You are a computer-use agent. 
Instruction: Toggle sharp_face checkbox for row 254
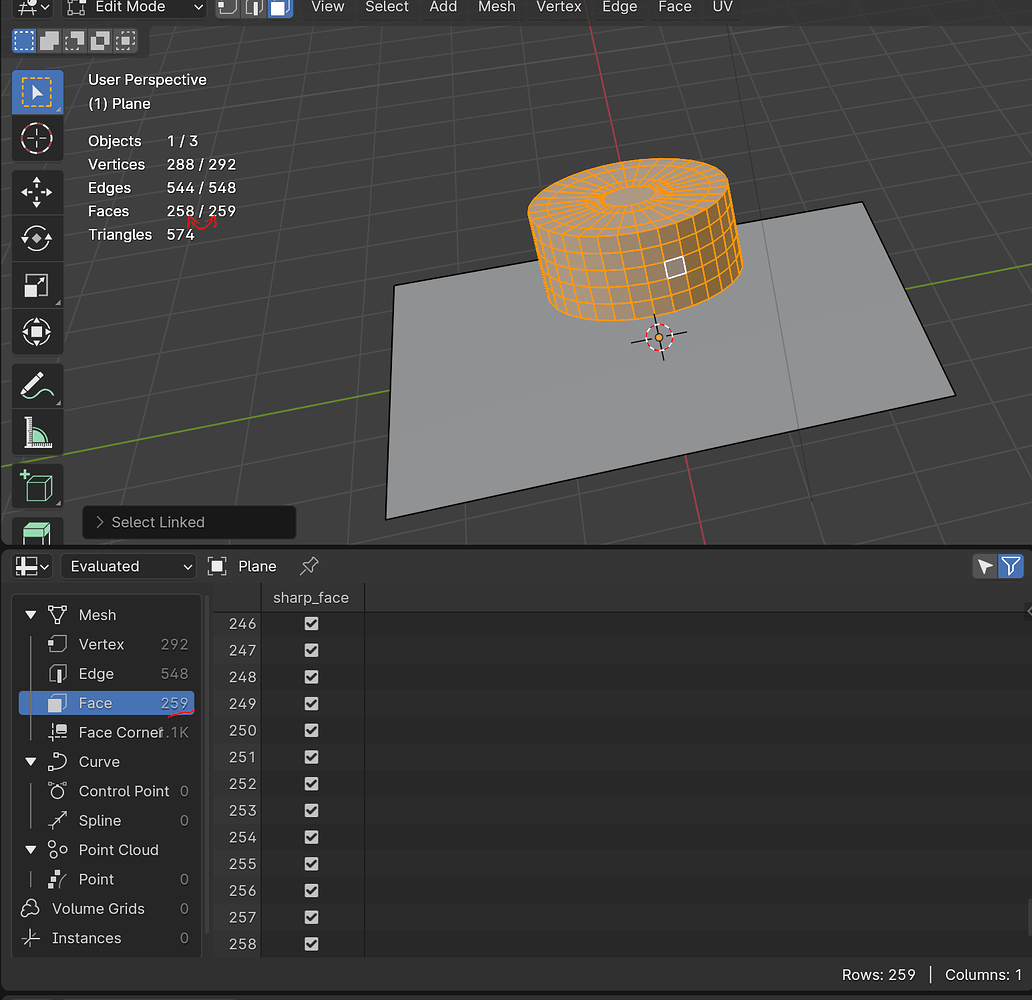[311, 837]
